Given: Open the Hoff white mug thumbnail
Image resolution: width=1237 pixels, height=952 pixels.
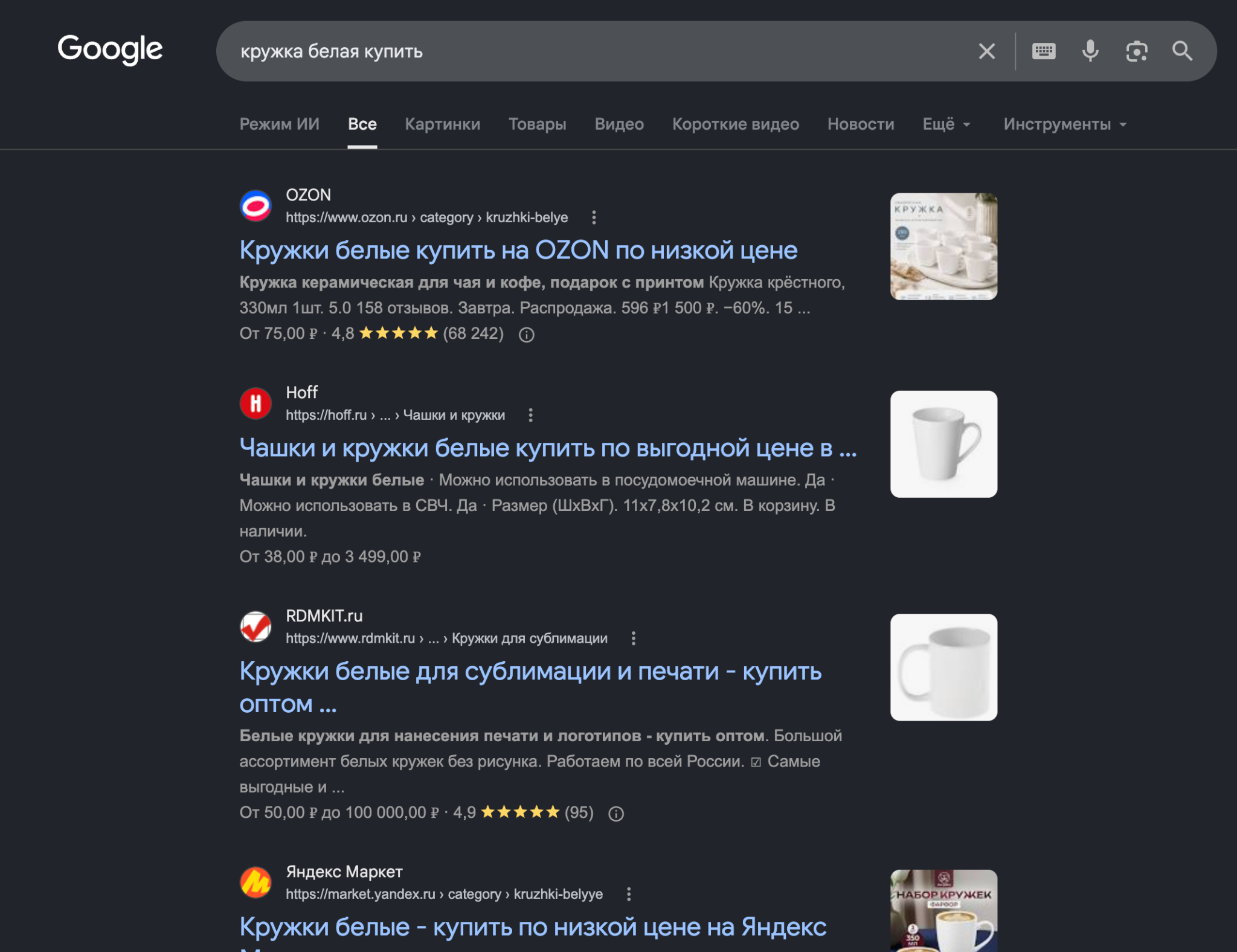Looking at the screenshot, I should click(943, 444).
